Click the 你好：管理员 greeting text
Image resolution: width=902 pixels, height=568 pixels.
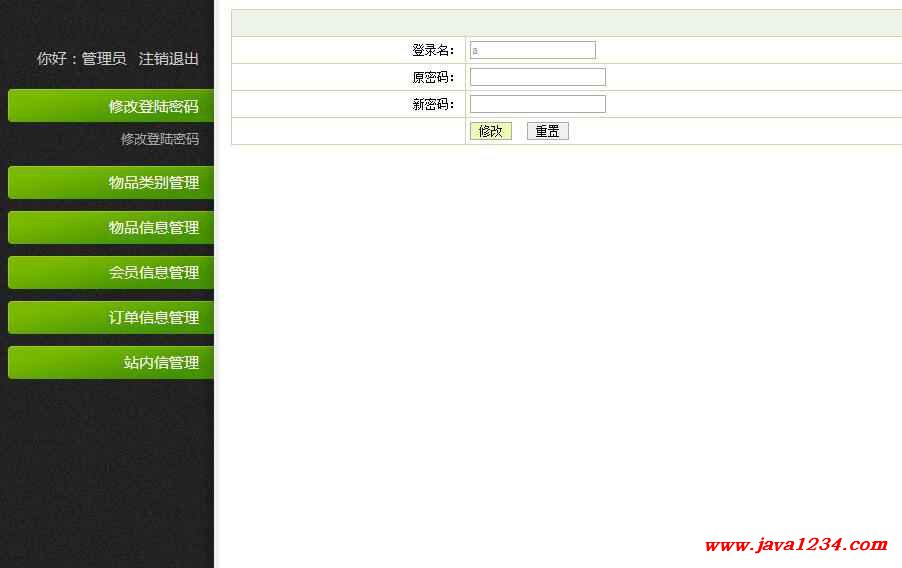(x=81, y=59)
